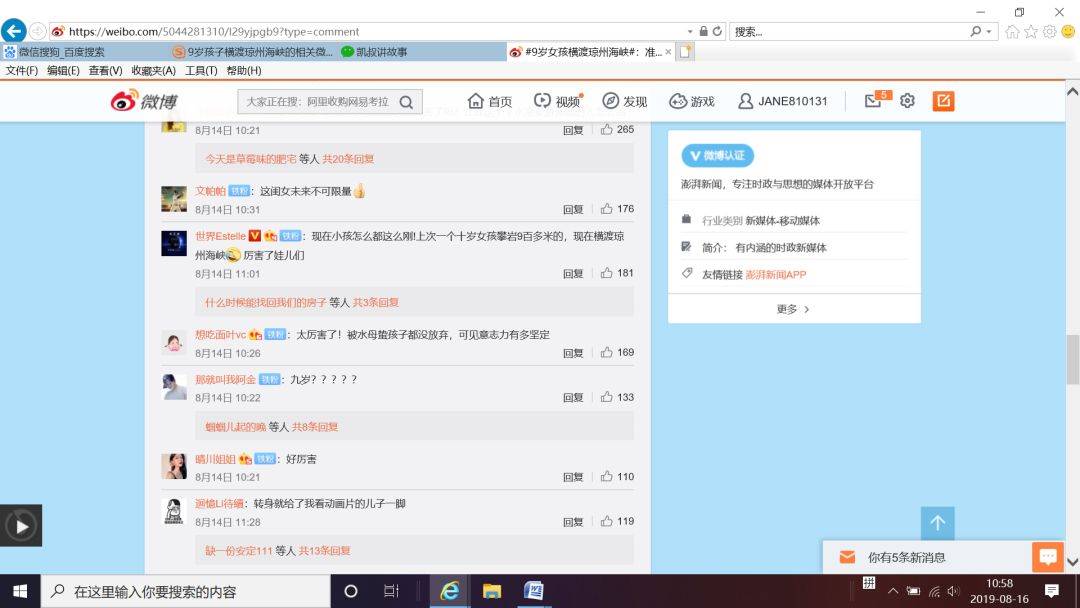This screenshot has height=608, width=1080.
Task: Click the 微博认证 badge
Action: pos(718,156)
